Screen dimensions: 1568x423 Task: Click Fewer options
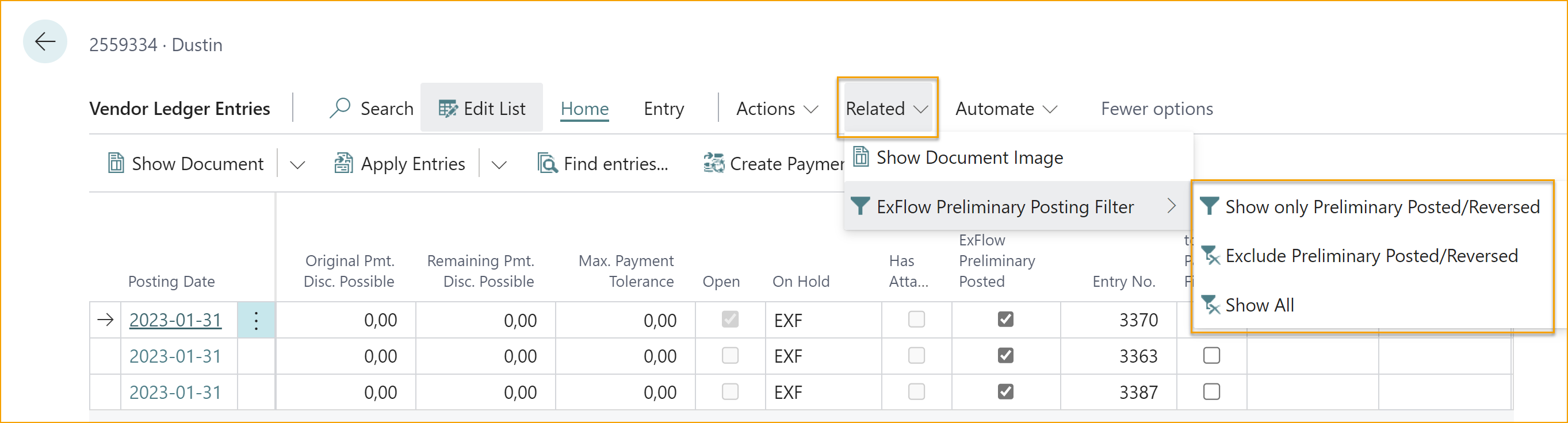tap(1157, 109)
